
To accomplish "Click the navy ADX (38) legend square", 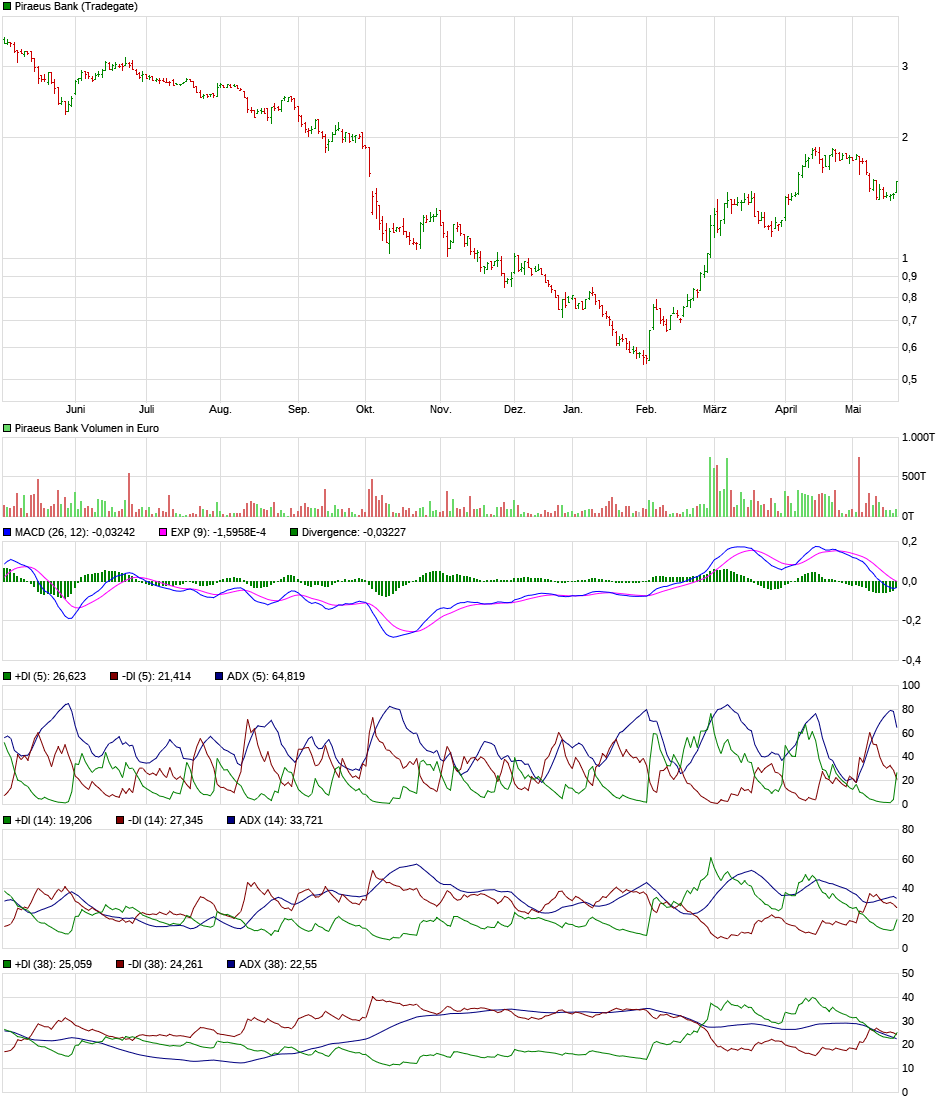I will (x=228, y=965).
